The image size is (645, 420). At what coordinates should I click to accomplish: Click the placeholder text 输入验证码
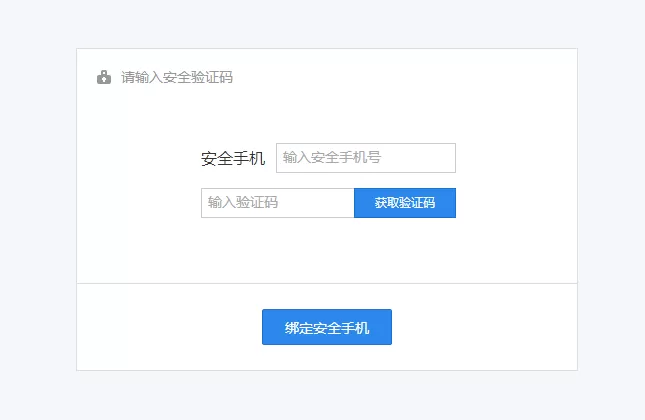pos(243,202)
